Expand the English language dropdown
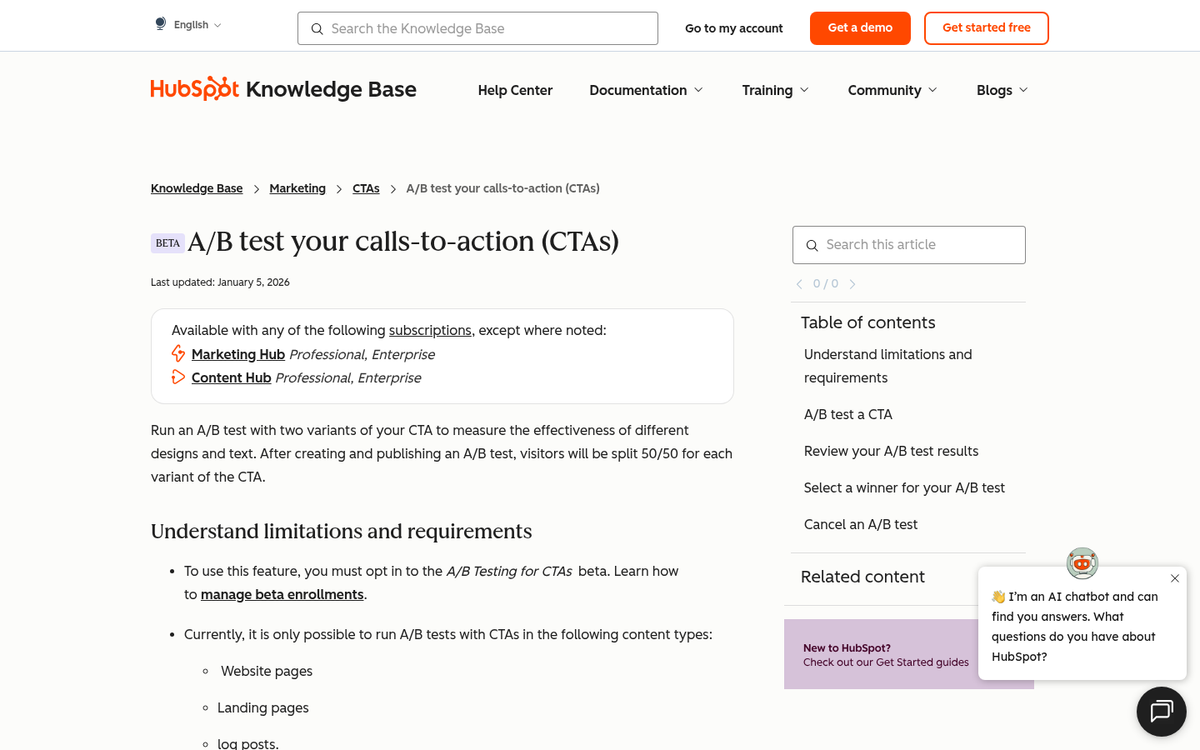This screenshot has width=1200, height=750. point(193,24)
